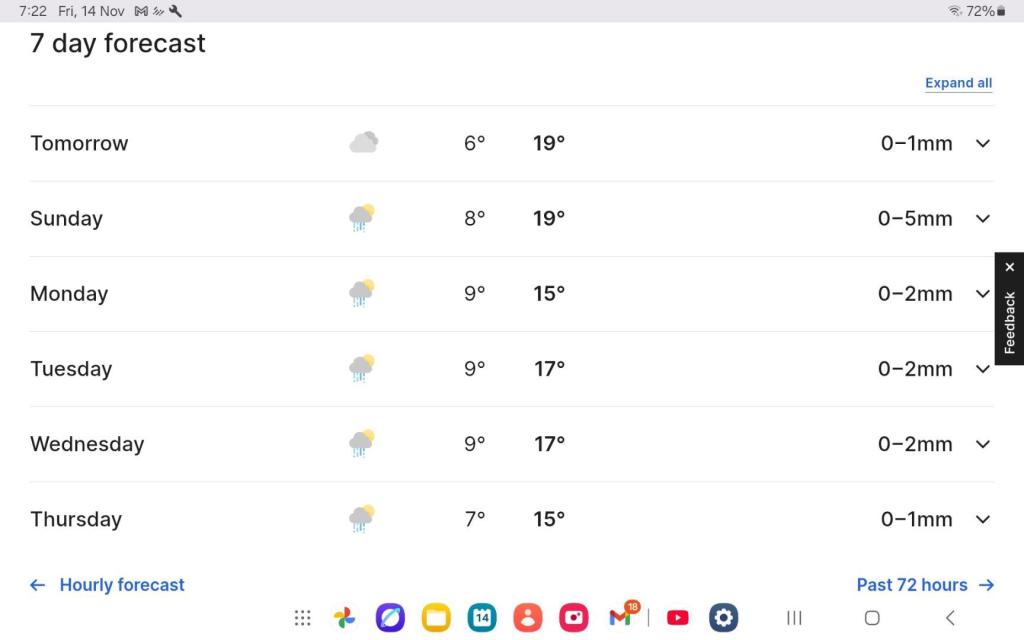This screenshot has width=1024, height=640.
Task: Open the Settings app from the taskbar
Action: pos(722,618)
